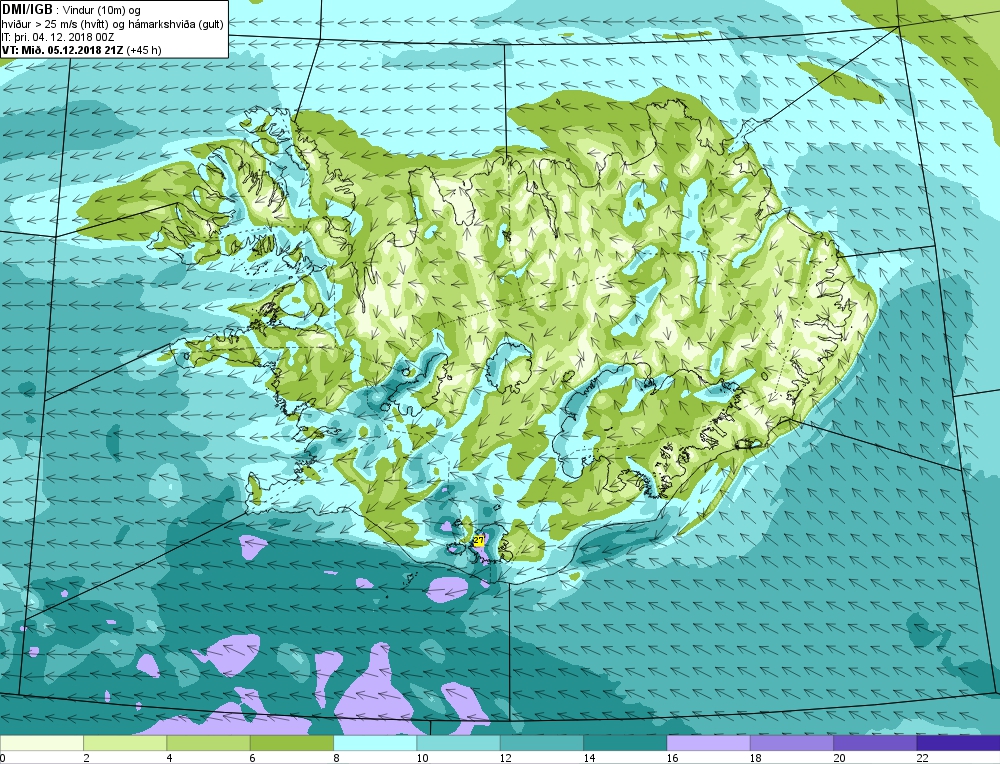Image resolution: width=1000 pixels, height=764 pixels.
Task: Select the medium purple 18–20 m/s legend swatch
Action: click(x=791, y=743)
